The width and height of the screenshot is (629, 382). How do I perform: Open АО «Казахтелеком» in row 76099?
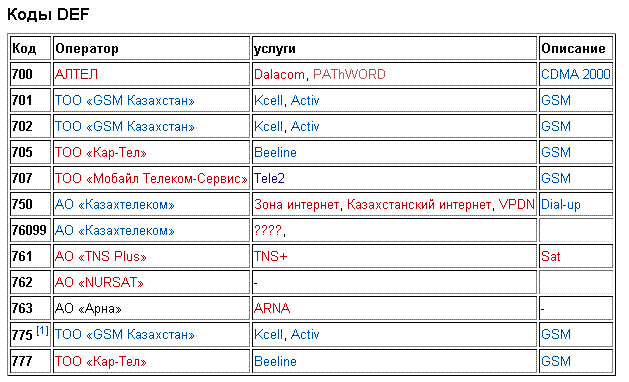click(115, 231)
